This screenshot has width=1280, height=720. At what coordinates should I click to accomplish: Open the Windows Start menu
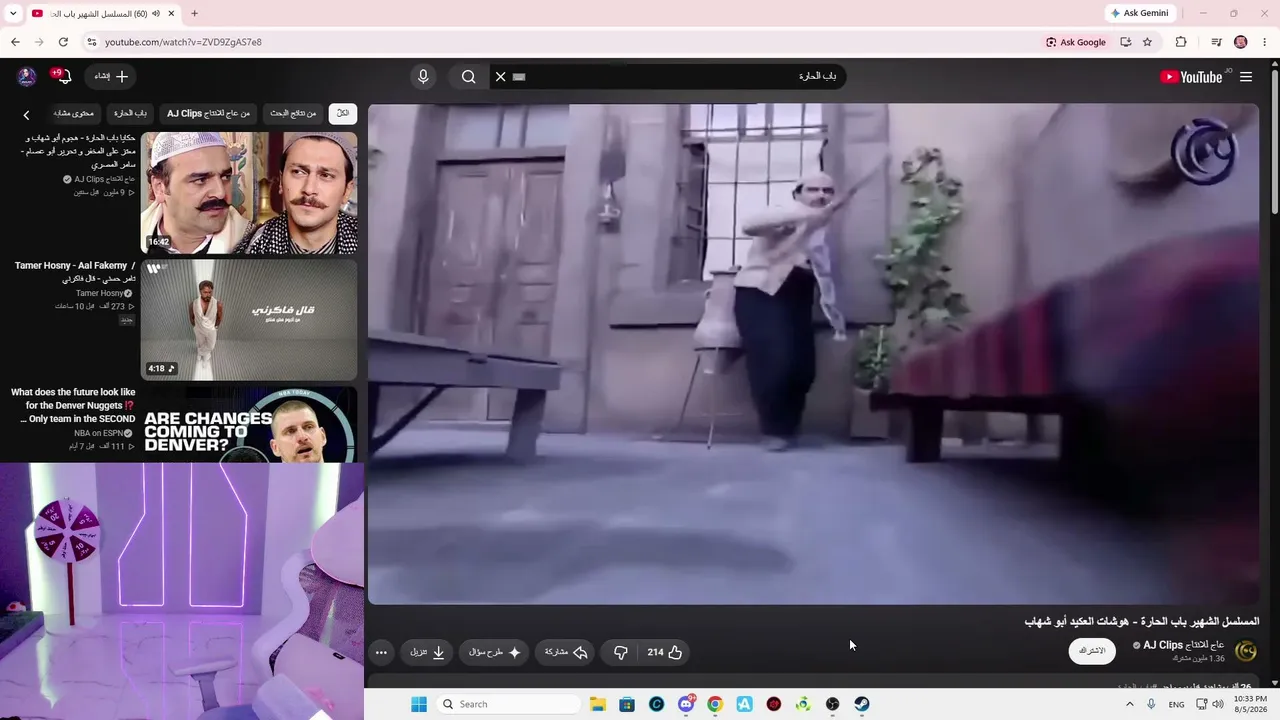(419, 704)
